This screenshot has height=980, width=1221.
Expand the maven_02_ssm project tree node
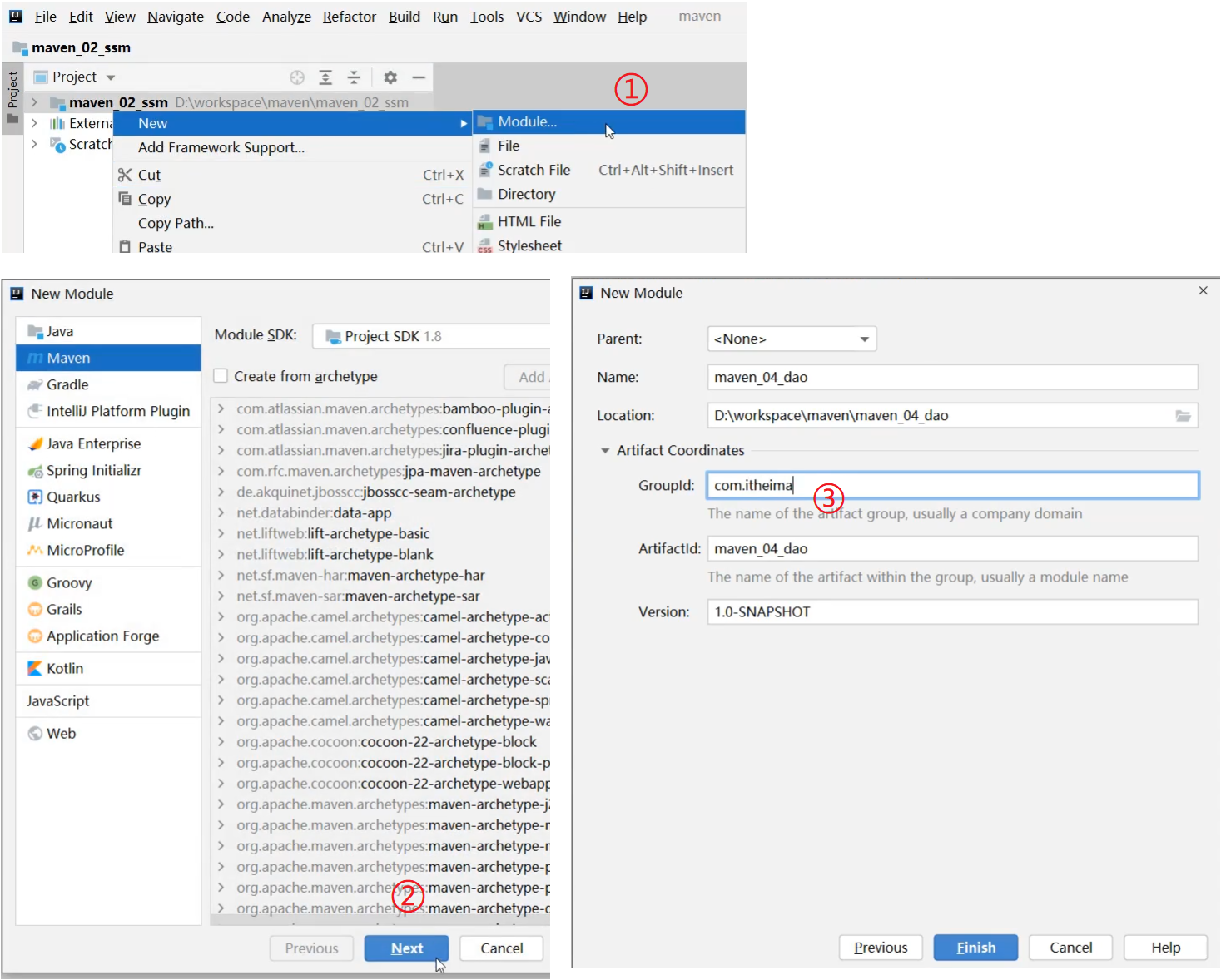(x=34, y=102)
